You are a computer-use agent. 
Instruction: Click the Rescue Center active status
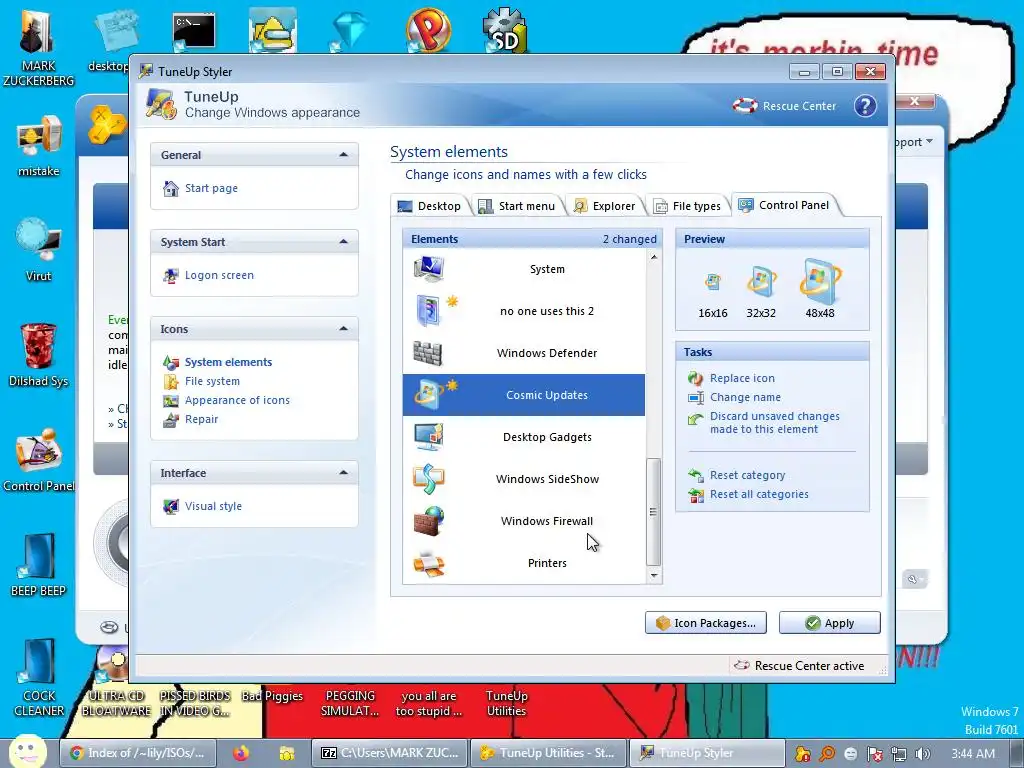click(x=799, y=665)
